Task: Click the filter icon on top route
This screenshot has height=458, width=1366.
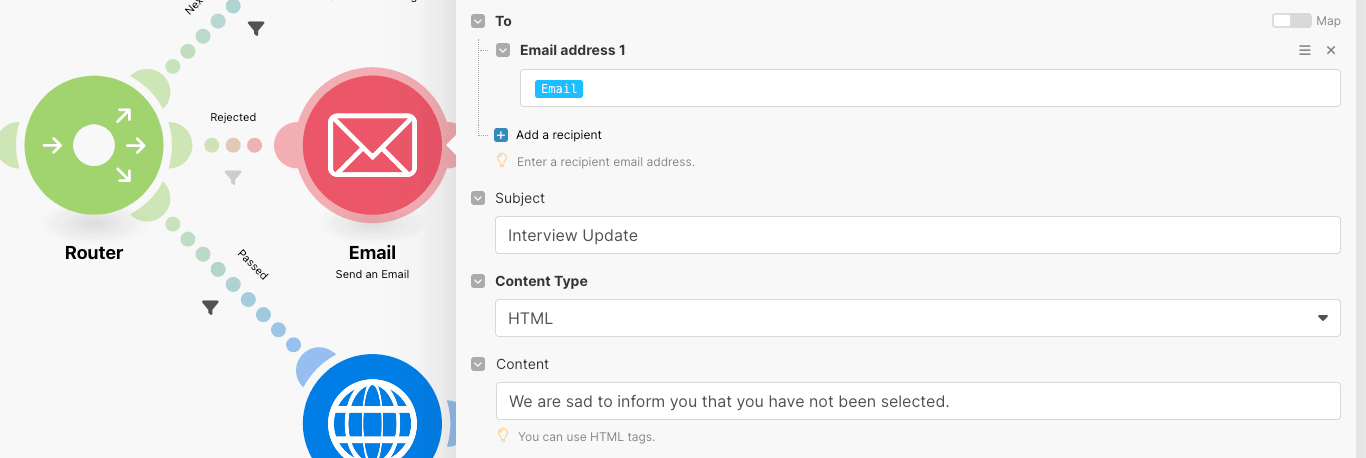Action: (256, 29)
